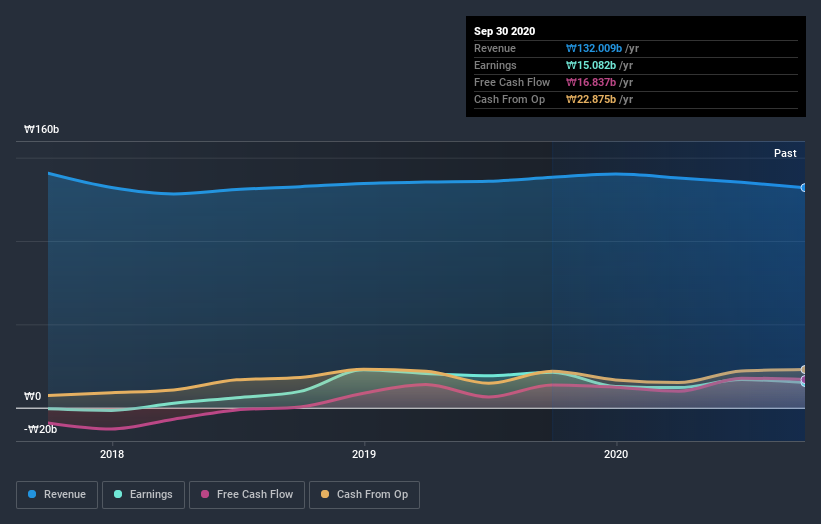Toggle the Cash From Op legend button
821x524 pixels.
coord(364,495)
